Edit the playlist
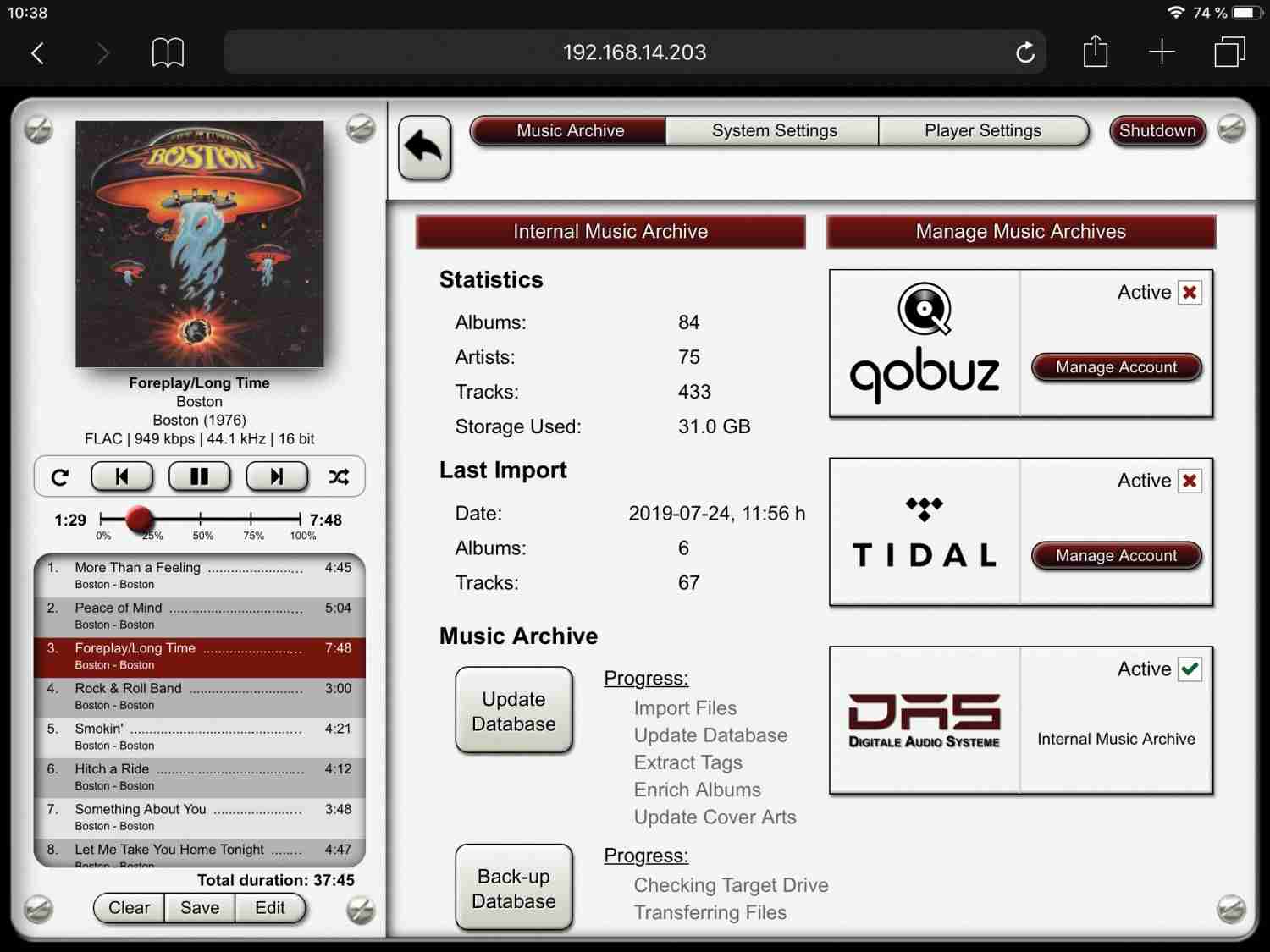 (x=270, y=908)
